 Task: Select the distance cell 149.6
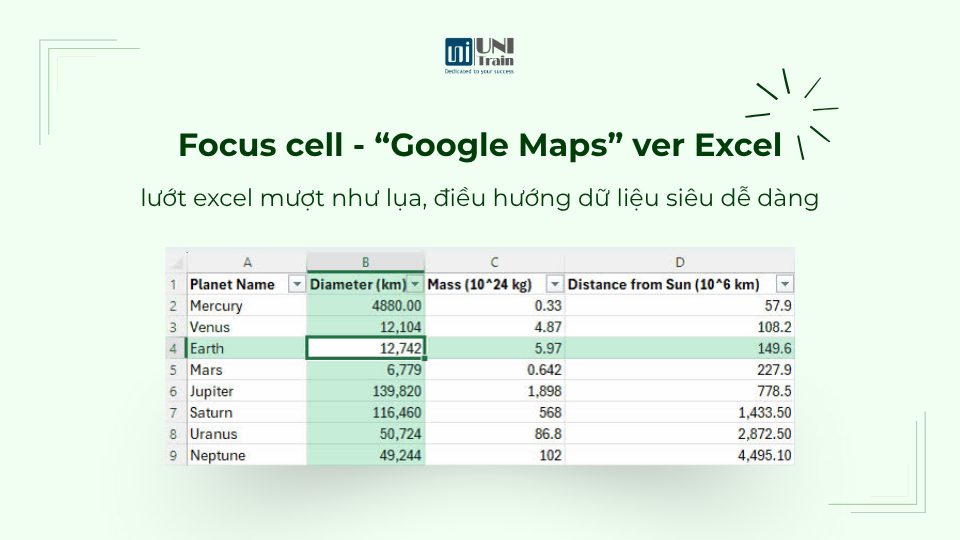(x=680, y=348)
